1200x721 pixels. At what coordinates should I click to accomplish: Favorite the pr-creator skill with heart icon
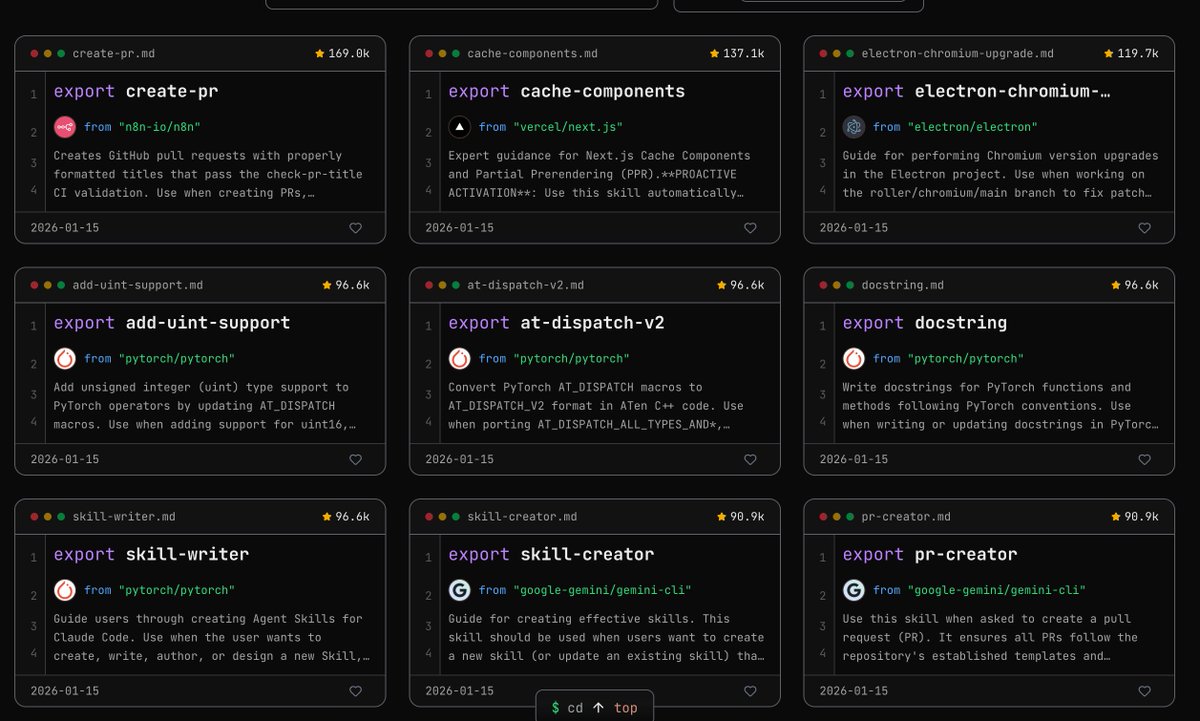point(1144,691)
